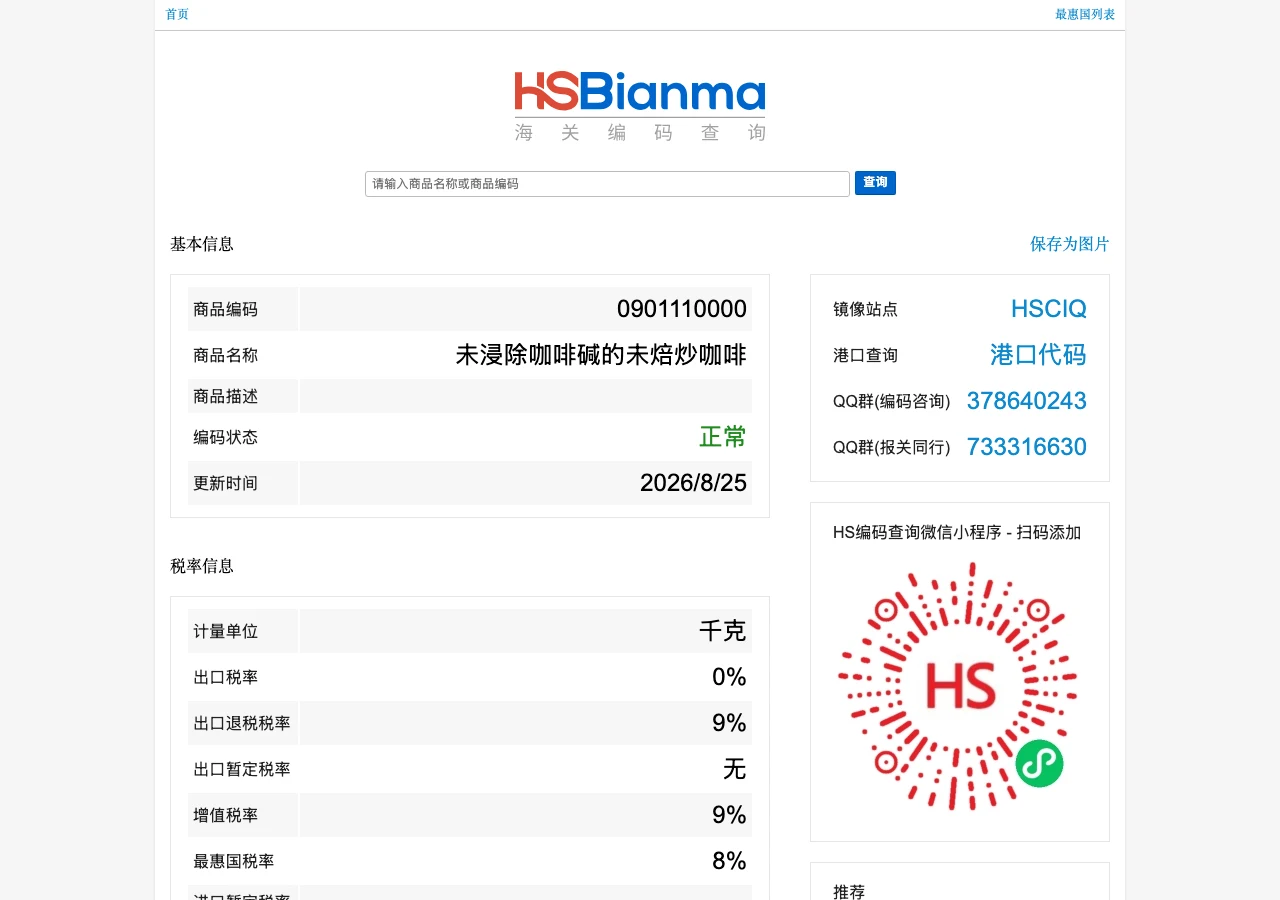
Task: Click the 更新时间 label cell
Action: (243, 483)
